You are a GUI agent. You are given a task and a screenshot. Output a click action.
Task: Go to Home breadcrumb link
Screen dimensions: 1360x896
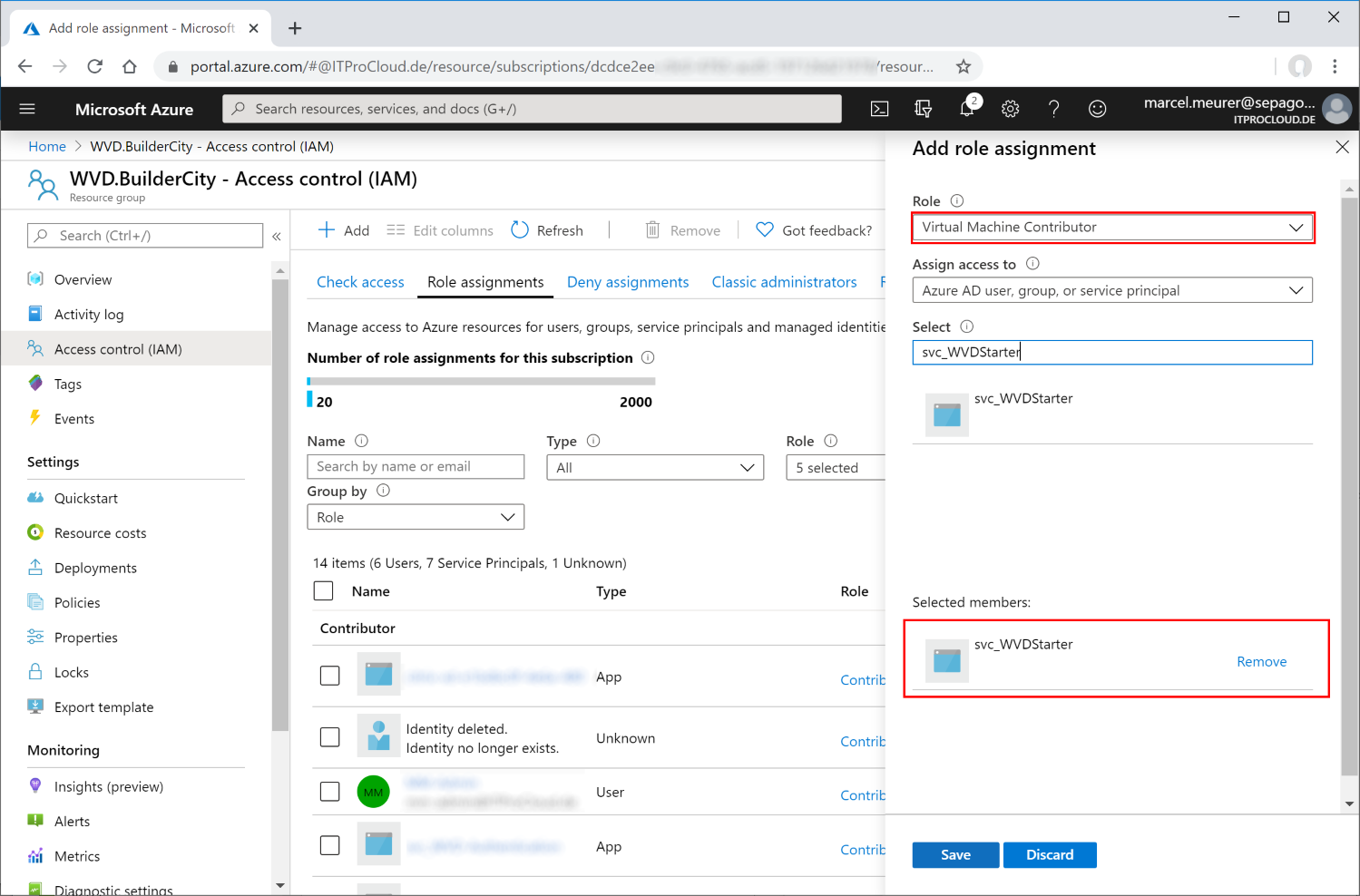(x=47, y=146)
